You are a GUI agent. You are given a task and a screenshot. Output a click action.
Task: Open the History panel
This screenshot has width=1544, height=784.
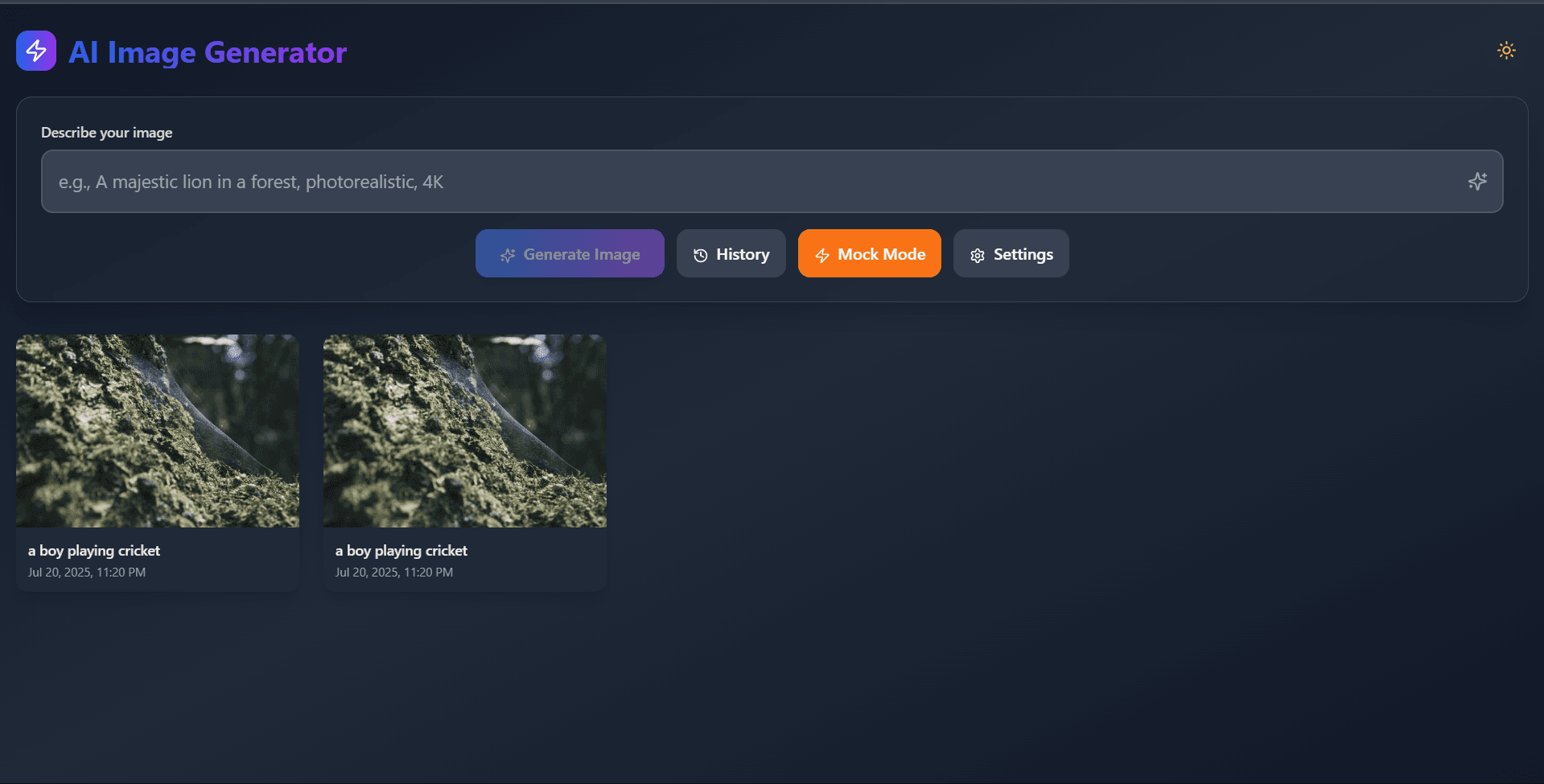(731, 254)
